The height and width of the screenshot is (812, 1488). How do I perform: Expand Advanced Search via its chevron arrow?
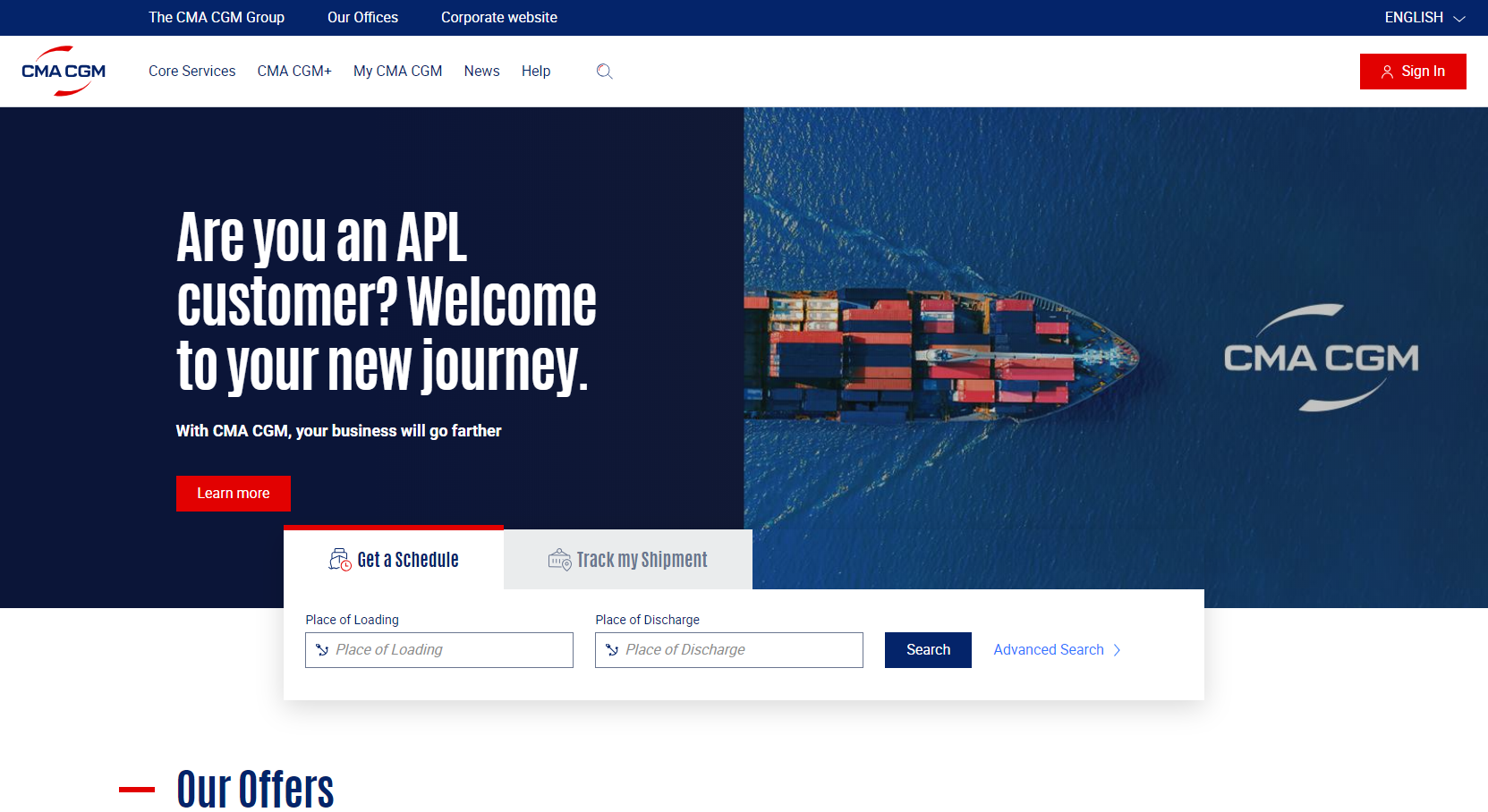coord(1118,650)
